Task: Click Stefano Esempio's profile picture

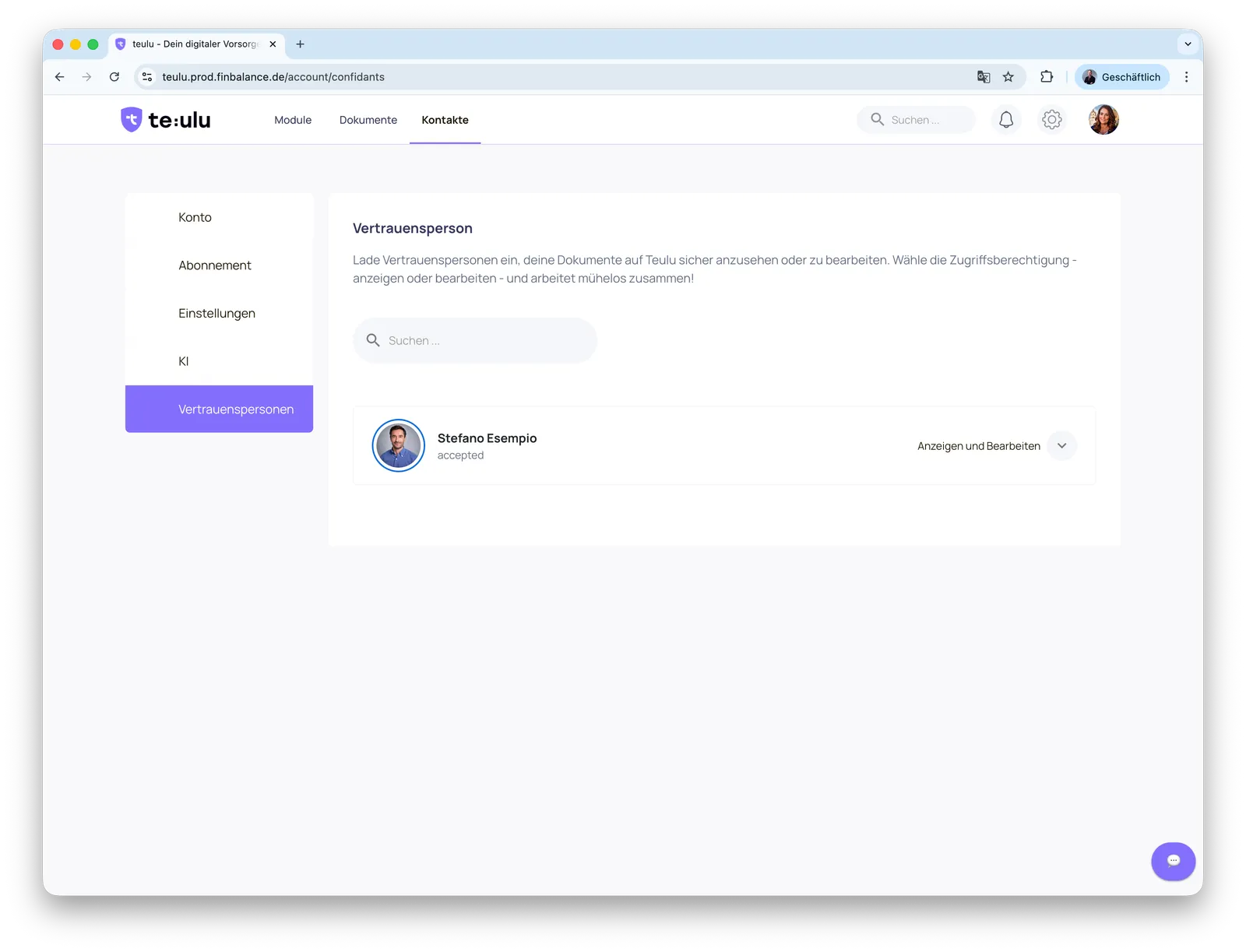Action: pos(398,445)
